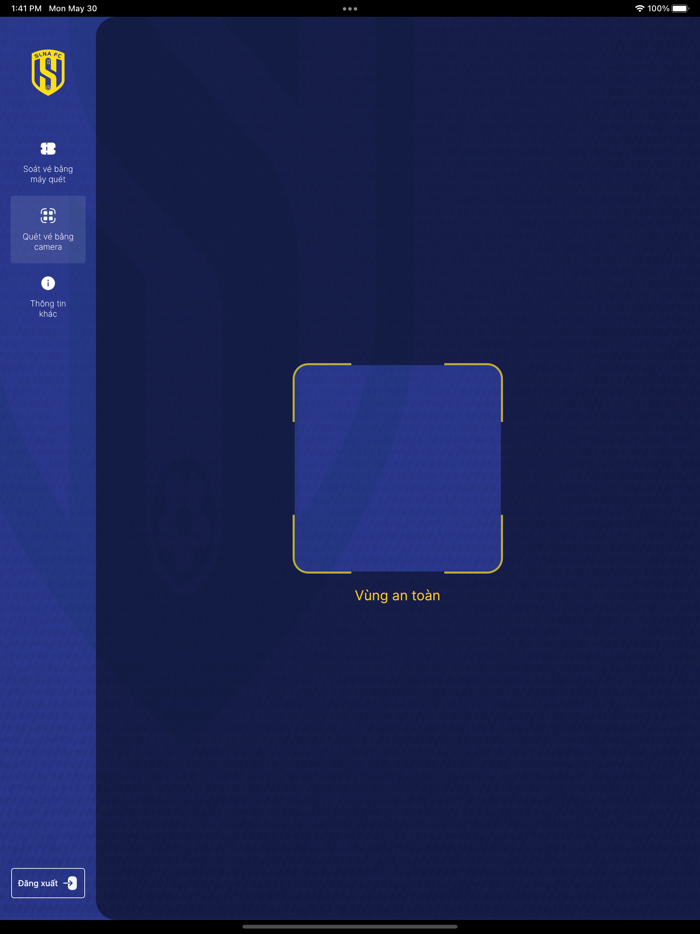Click the Đăng xuất button
This screenshot has width=700, height=934.
click(48, 883)
